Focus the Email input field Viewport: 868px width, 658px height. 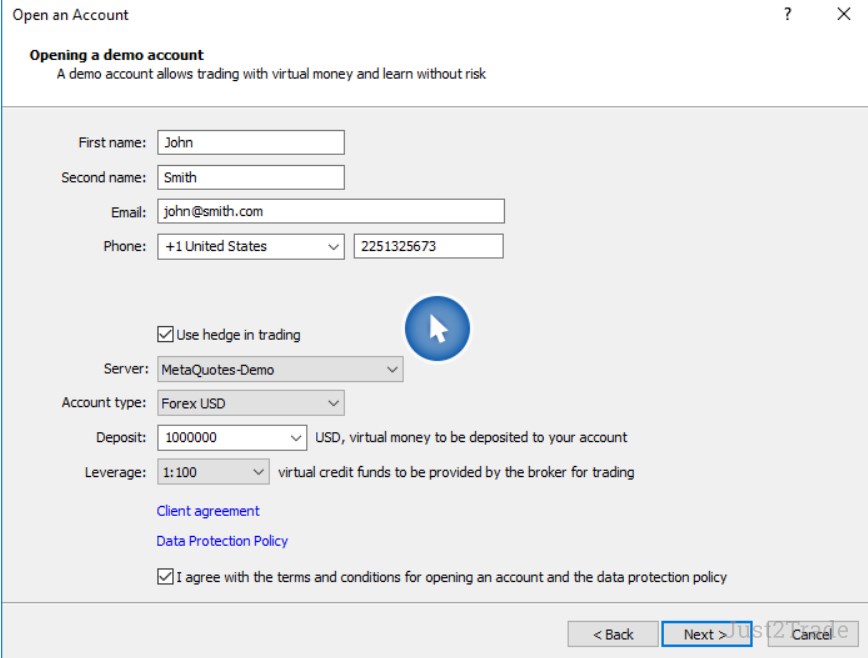(x=330, y=212)
